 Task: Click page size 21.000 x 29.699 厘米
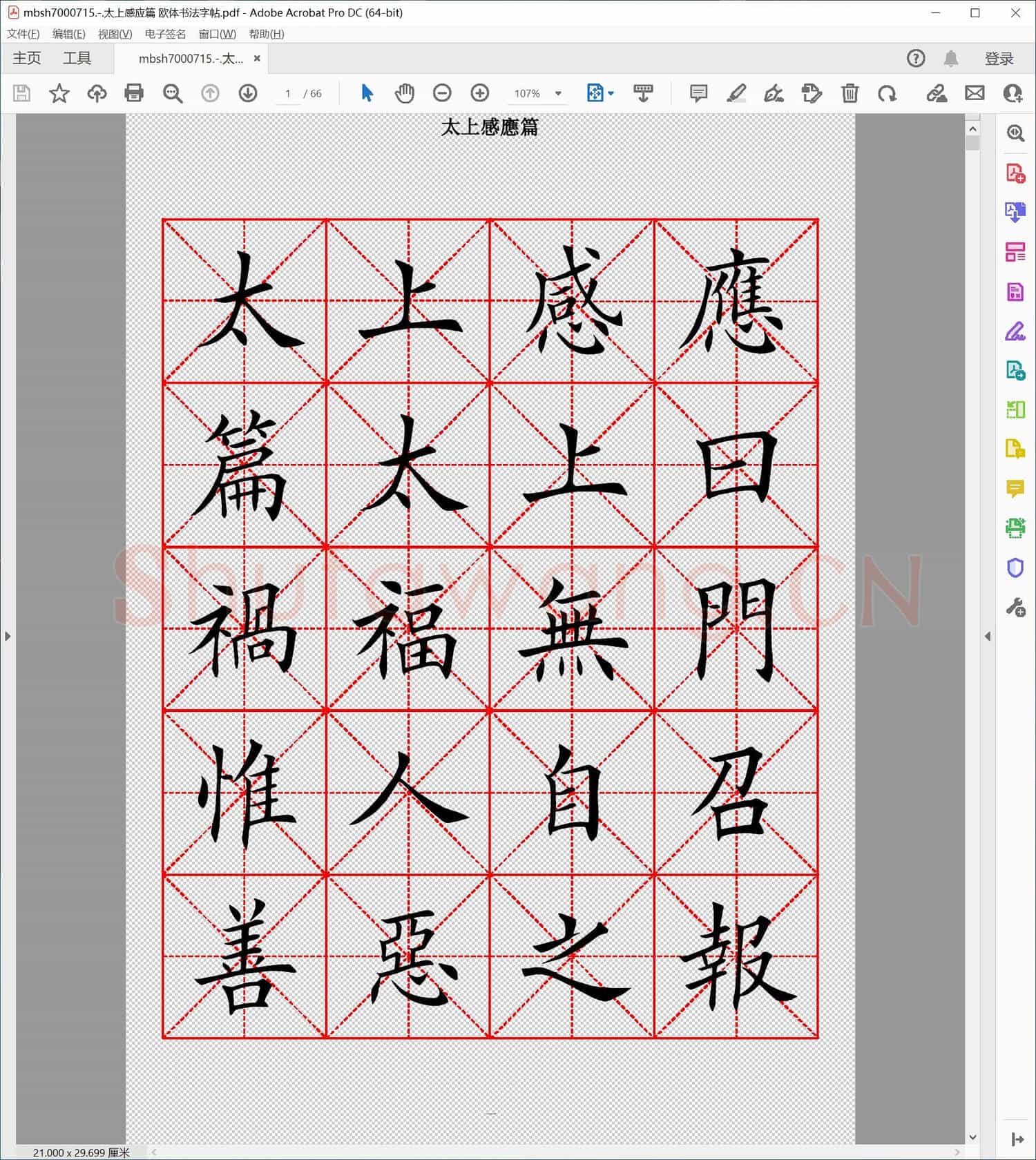(x=81, y=1152)
